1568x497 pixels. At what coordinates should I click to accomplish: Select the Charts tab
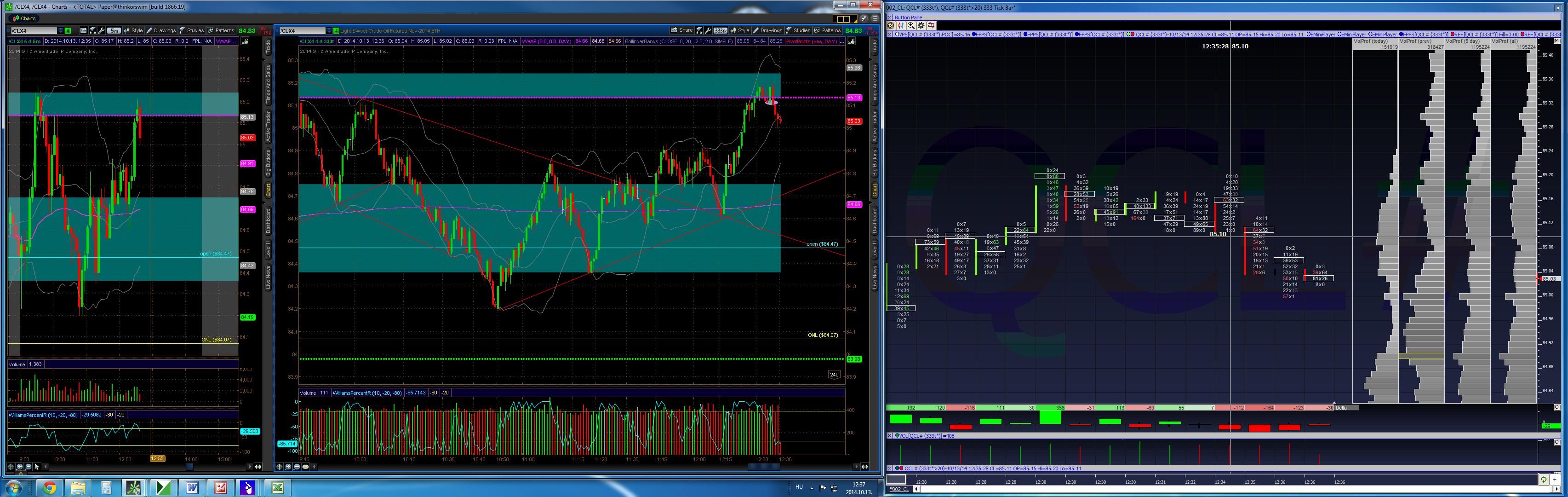(24, 18)
